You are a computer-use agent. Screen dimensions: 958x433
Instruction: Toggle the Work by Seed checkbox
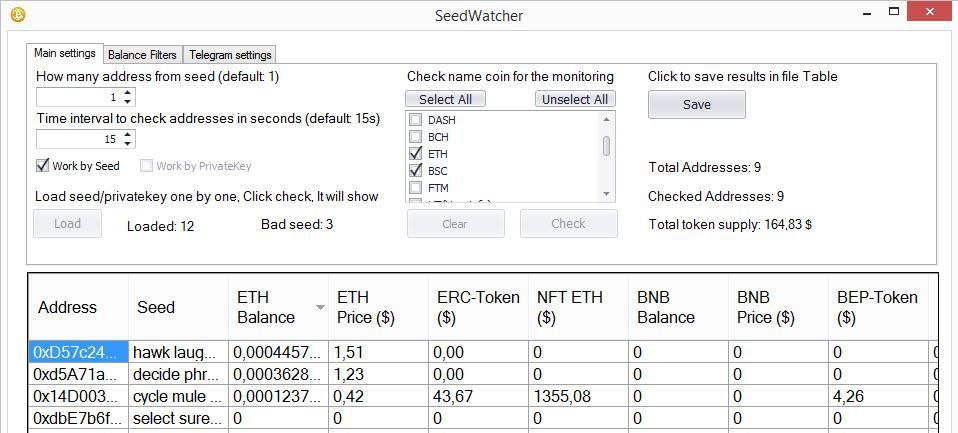pos(43,166)
